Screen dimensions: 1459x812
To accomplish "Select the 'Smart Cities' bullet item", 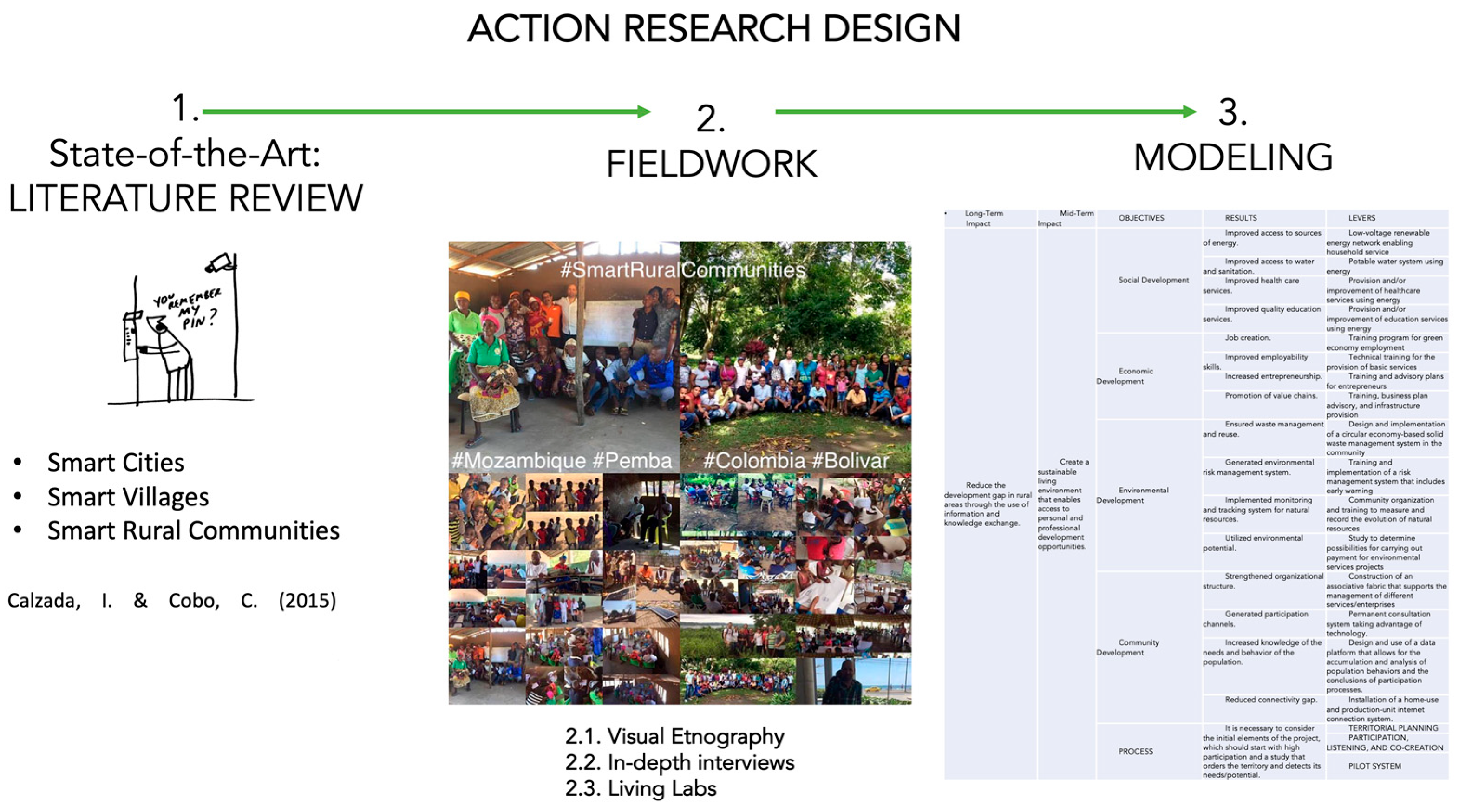I will [x=116, y=463].
